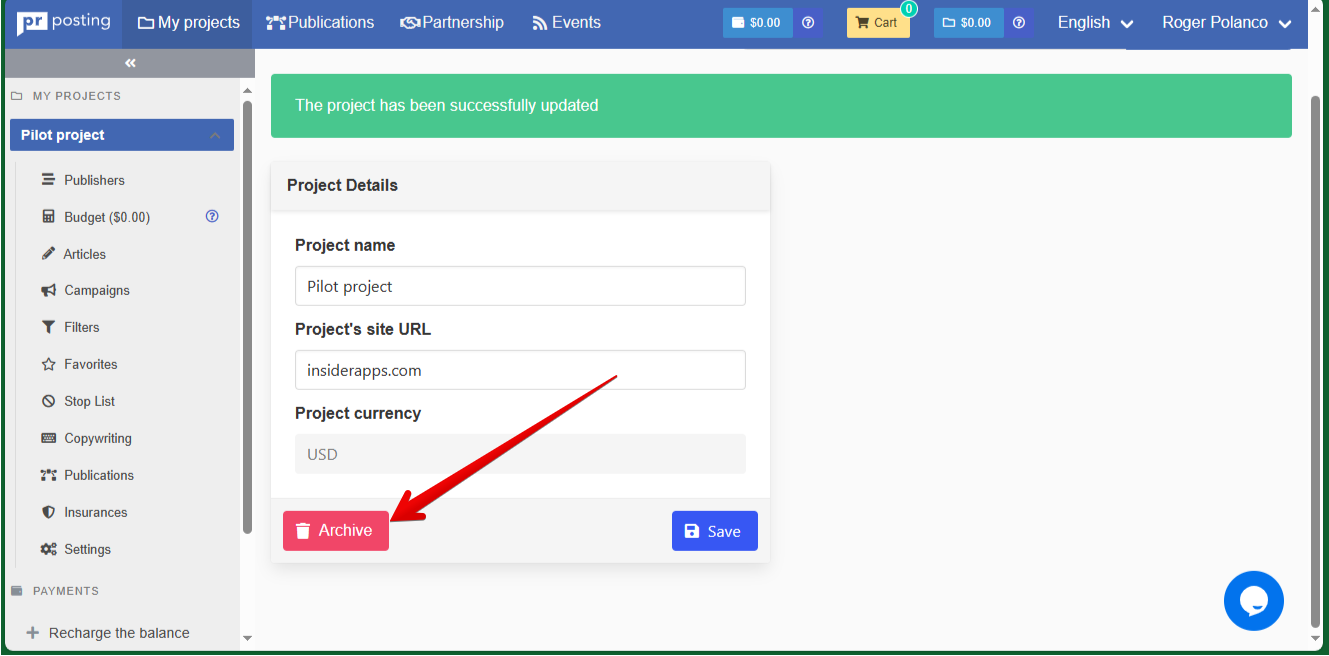
Task: Open the Partnership menu item
Action: (452, 23)
